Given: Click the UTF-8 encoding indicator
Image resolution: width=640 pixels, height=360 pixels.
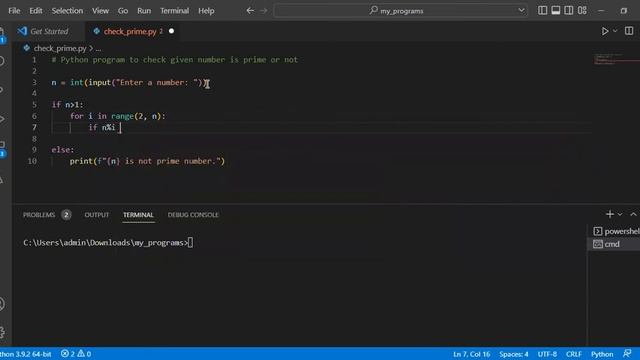Looking at the screenshot, I should tap(547, 354).
